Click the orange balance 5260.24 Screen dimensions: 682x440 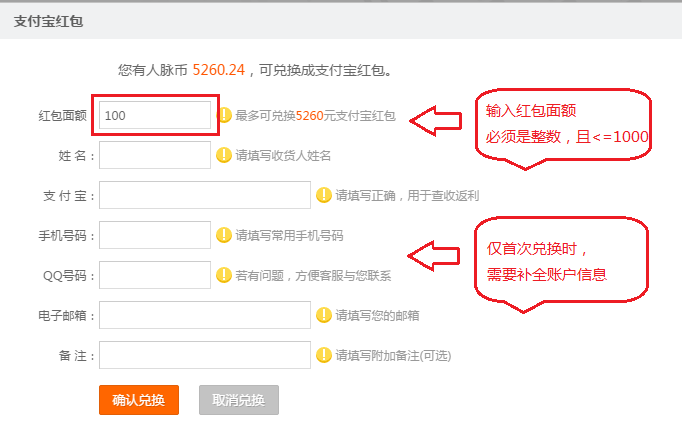click(219, 70)
